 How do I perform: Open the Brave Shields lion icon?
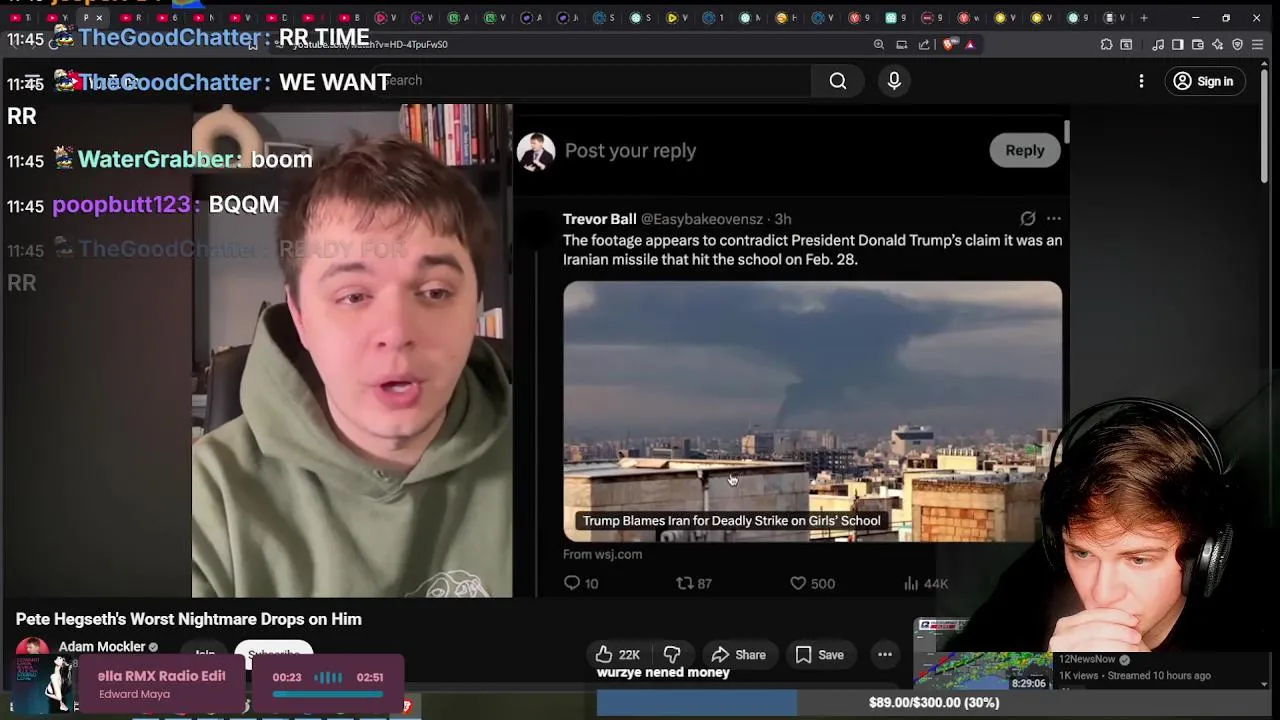(949, 44)
